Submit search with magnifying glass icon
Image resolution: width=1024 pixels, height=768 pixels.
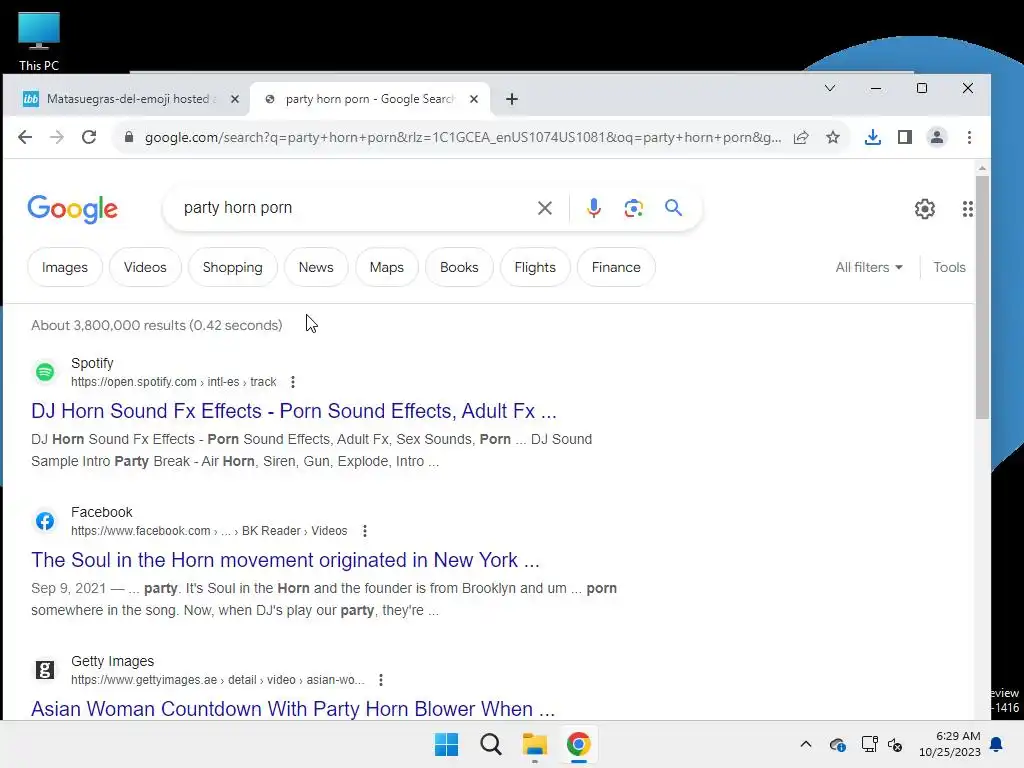(x=673, y=208)
